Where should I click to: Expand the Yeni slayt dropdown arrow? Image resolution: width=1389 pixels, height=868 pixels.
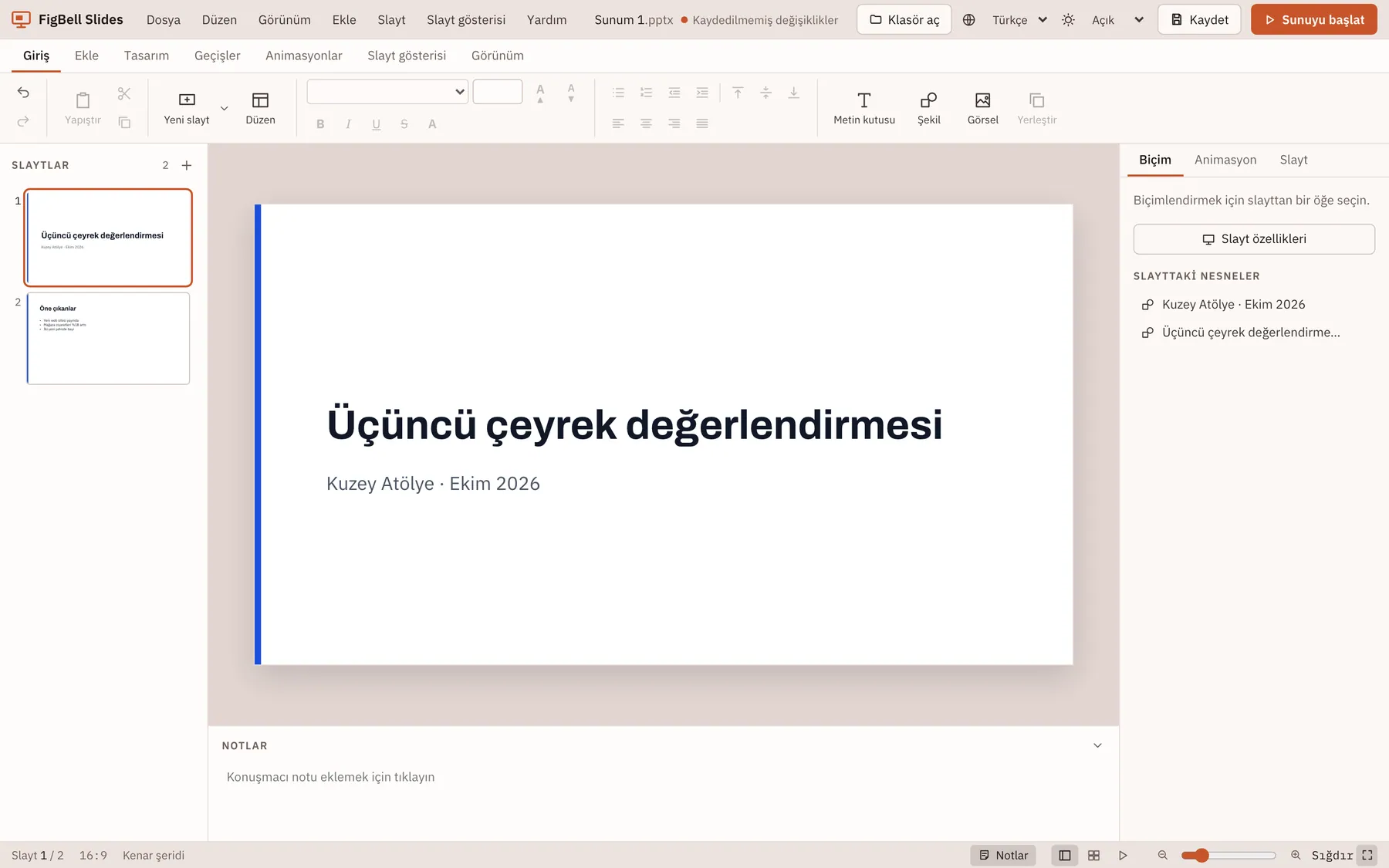pyautogui.click(x=225, y=109)
